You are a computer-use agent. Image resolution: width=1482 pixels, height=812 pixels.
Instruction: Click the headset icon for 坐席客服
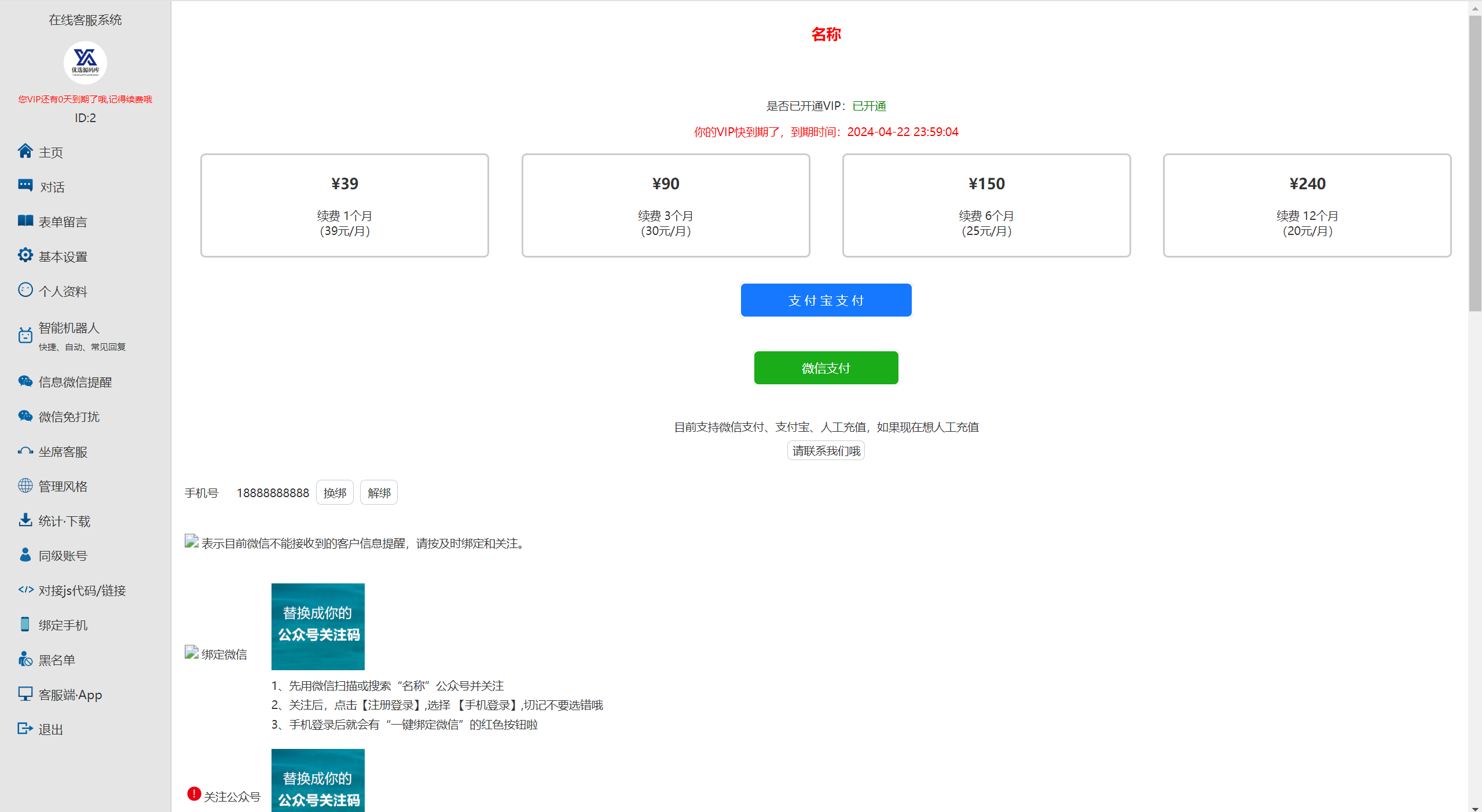[x=25, y=451]
